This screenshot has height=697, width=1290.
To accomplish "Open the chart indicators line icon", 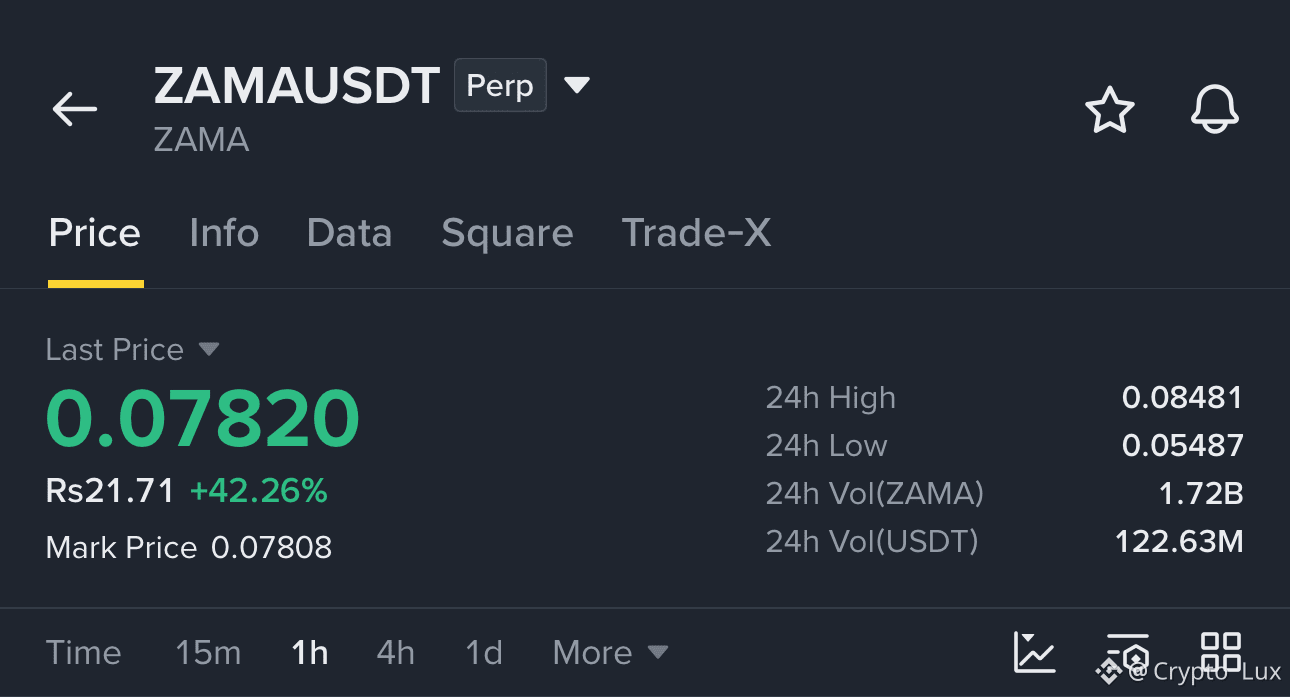I will tap(1034, 653).
